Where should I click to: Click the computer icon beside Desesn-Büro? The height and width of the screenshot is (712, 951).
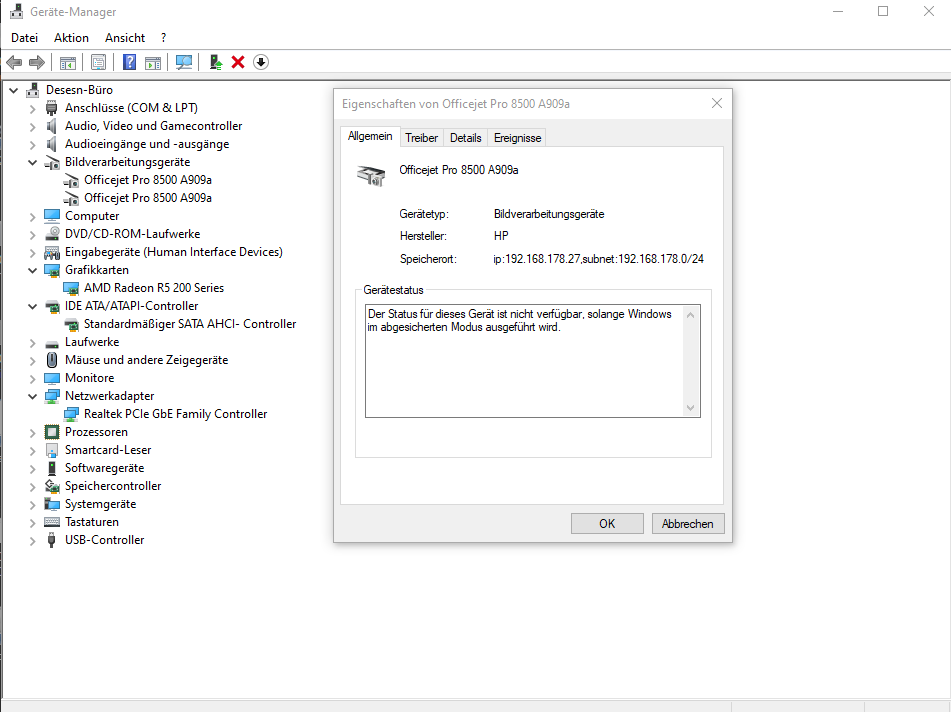coord(33,90)
